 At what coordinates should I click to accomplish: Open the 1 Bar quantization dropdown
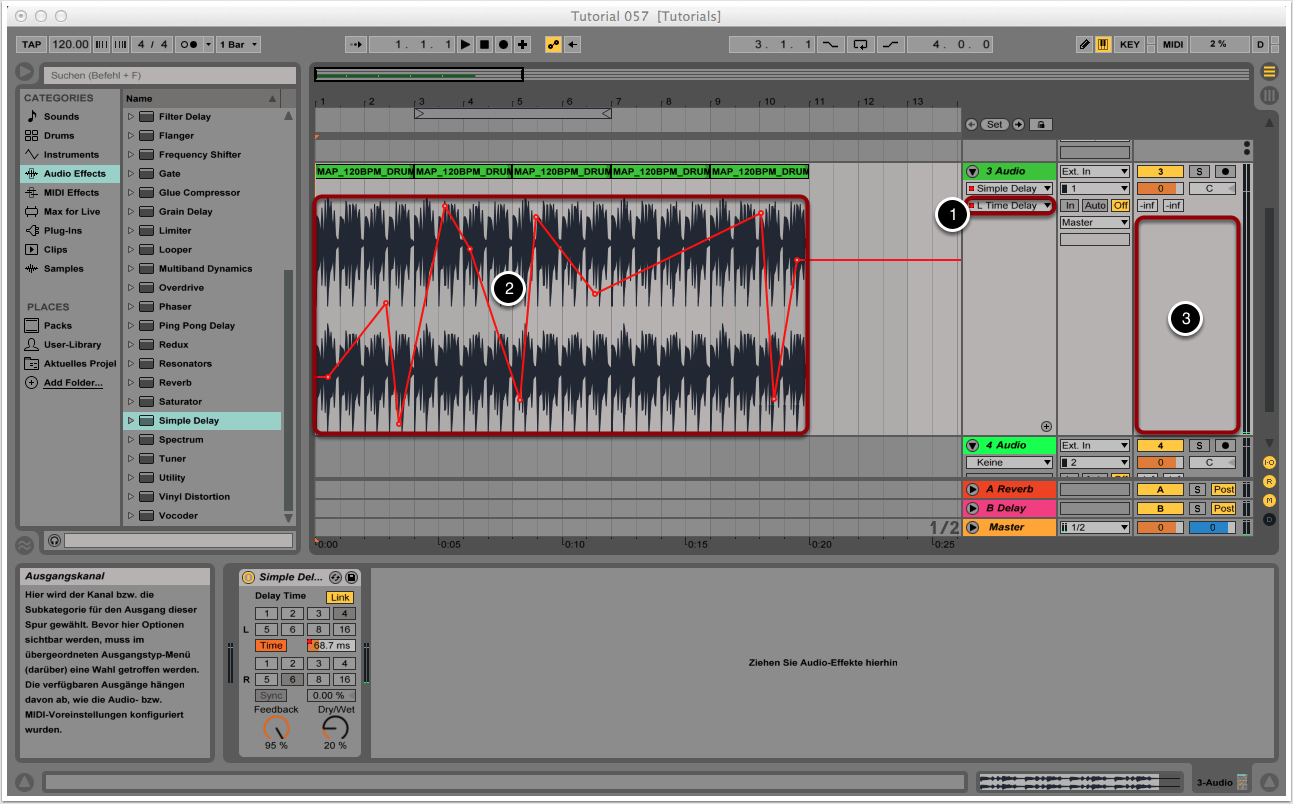[x=240, y=45]
